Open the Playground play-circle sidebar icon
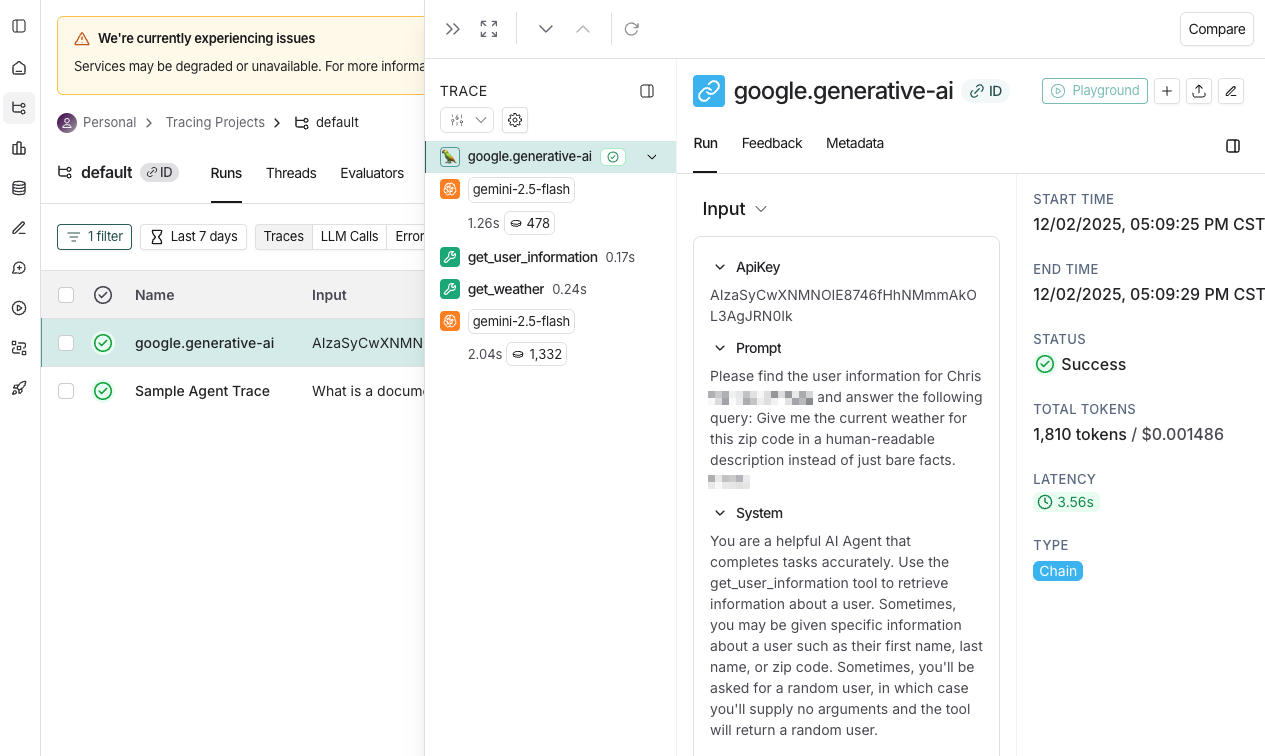This screenshot has width=1265, height=756. tap(19, 308)
